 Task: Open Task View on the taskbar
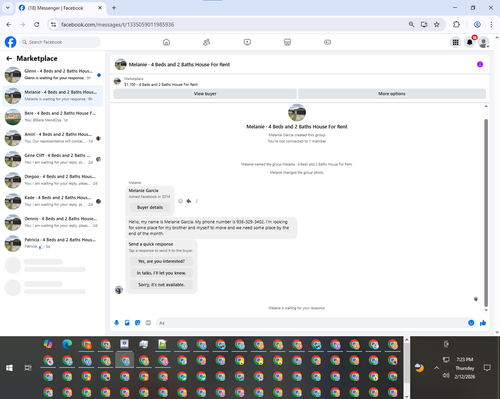pyautogui.click(x=28, y=368)
